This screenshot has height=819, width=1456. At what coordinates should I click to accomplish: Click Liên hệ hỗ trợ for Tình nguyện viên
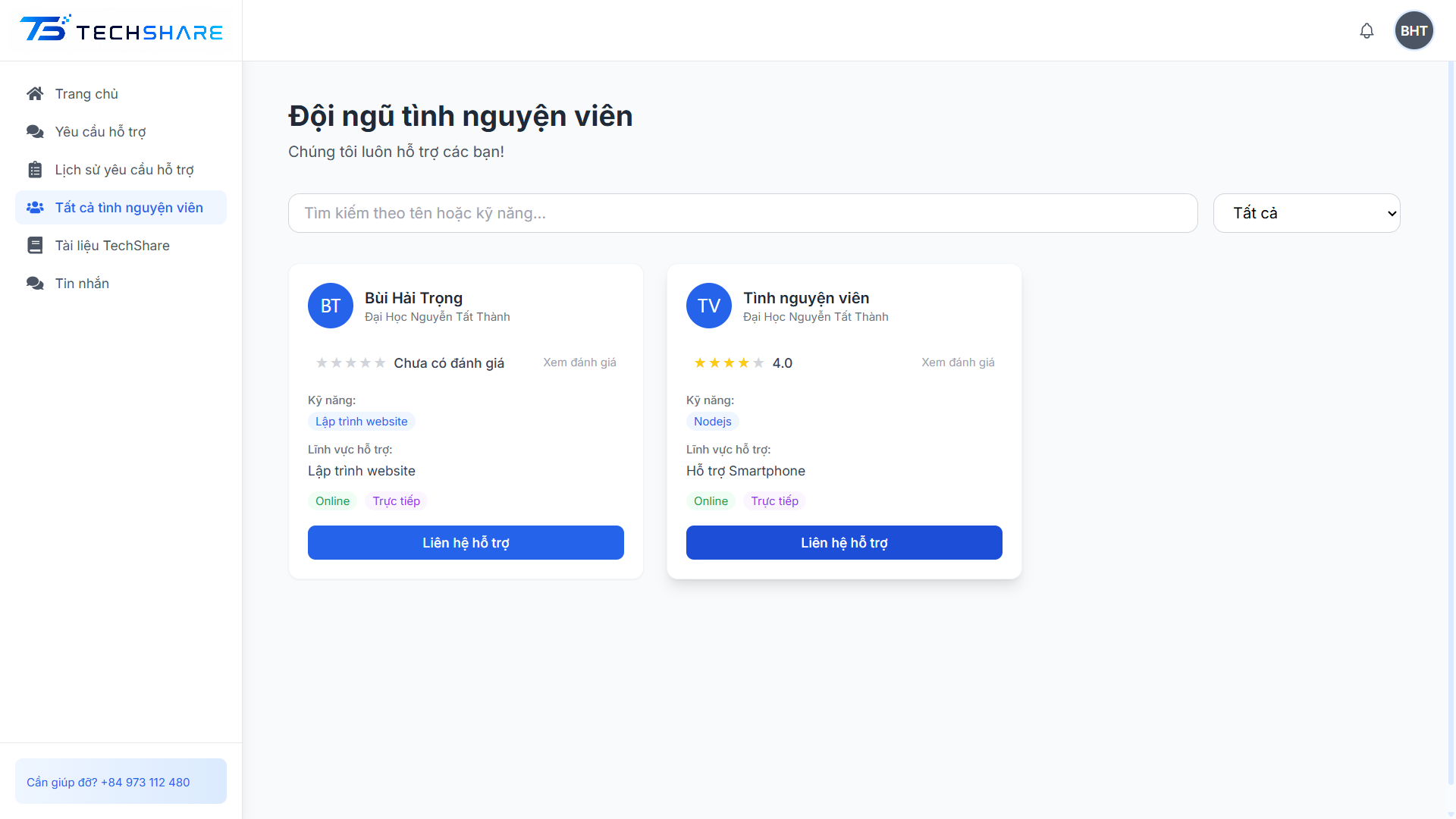coord(844,542)
